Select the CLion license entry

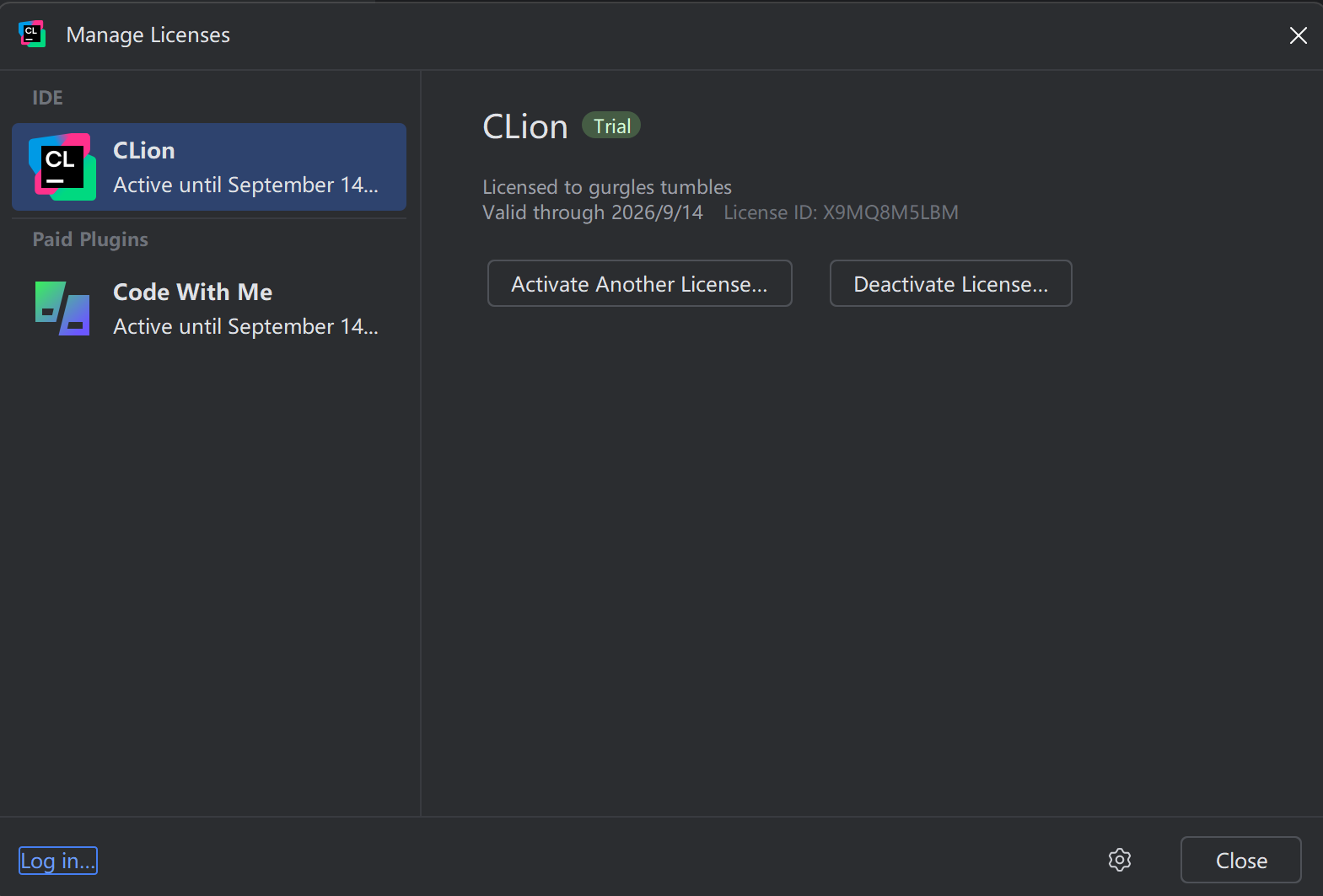pyautogui.click(x=209, y=167)
